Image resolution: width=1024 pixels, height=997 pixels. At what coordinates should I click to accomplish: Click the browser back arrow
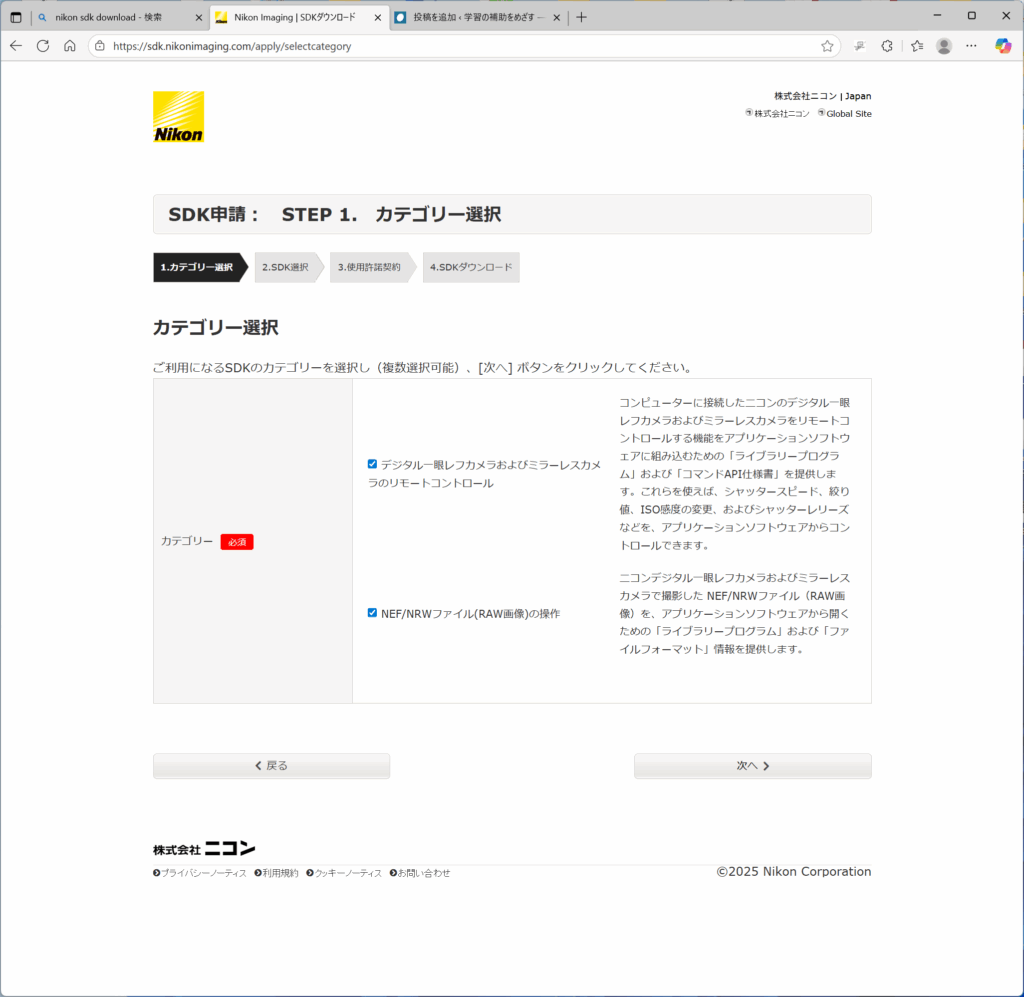(16, 46)
